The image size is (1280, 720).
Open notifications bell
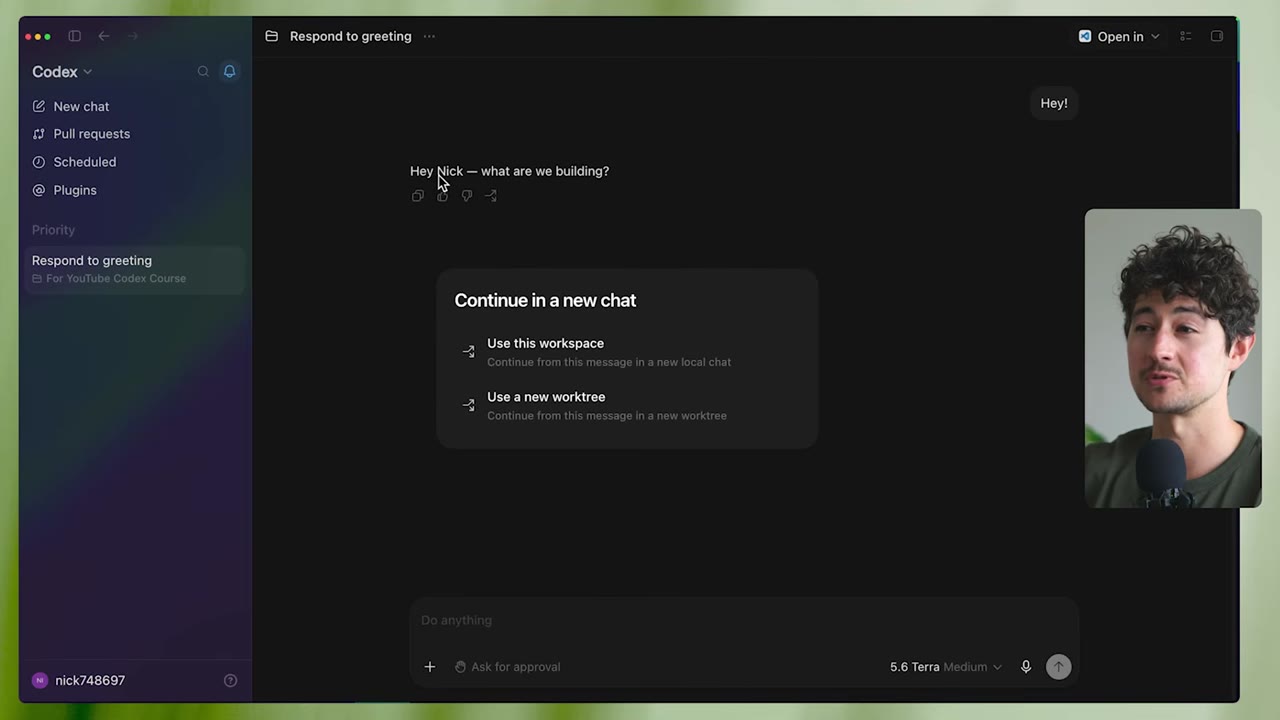point(229,71)
